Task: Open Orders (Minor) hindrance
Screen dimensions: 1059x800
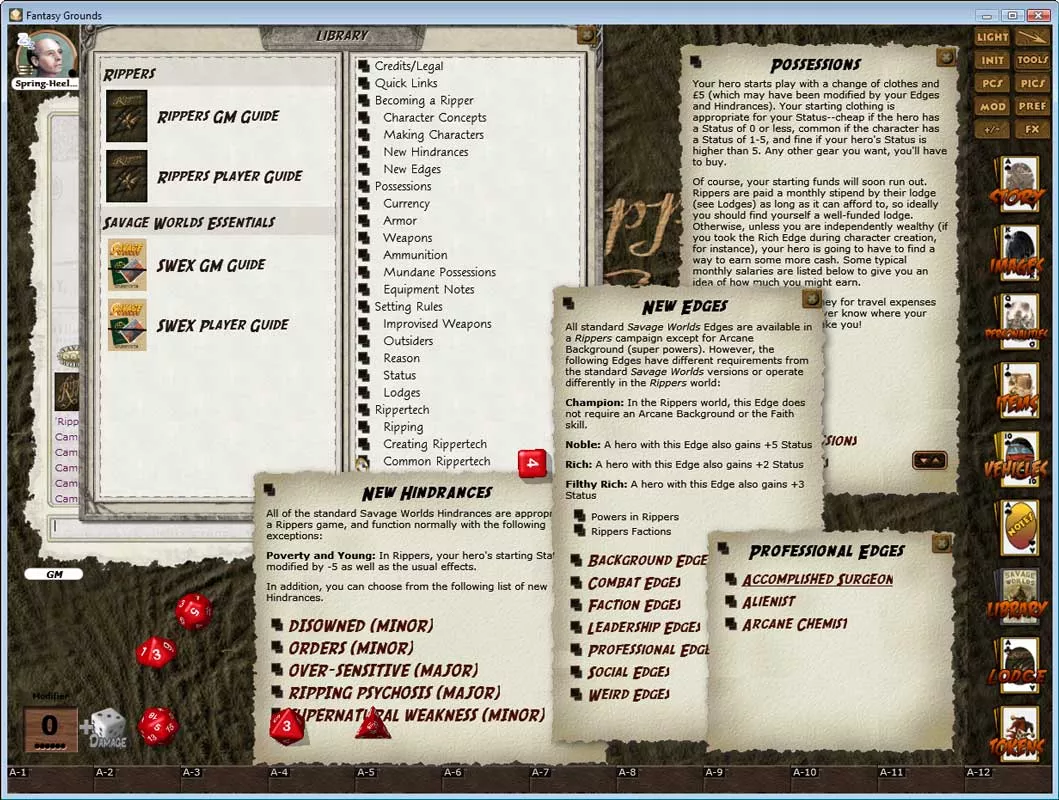Action: 351,648
